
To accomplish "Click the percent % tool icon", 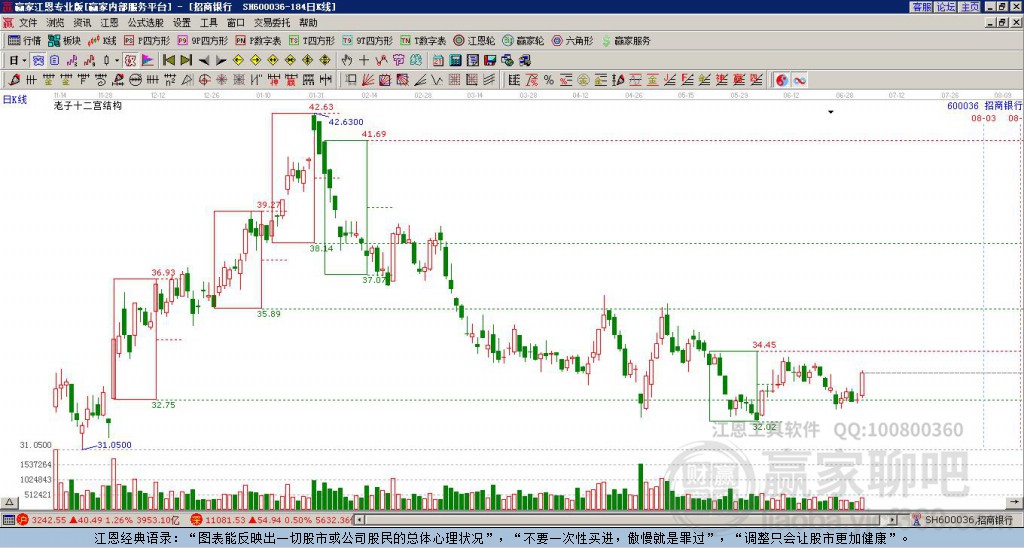I will tap(549, 80).
